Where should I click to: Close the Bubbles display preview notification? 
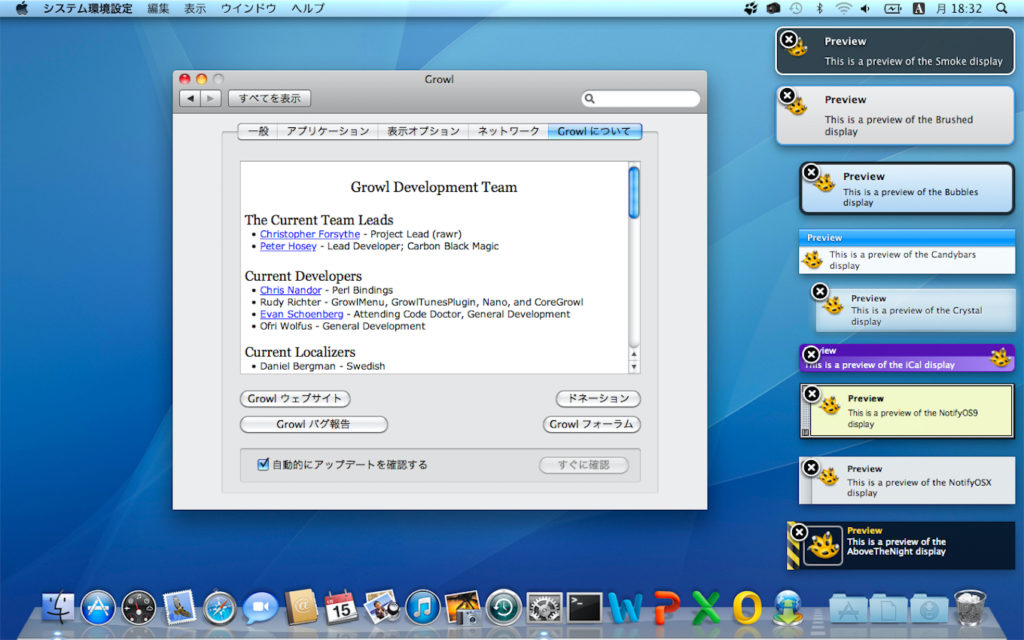pos(811,172)
